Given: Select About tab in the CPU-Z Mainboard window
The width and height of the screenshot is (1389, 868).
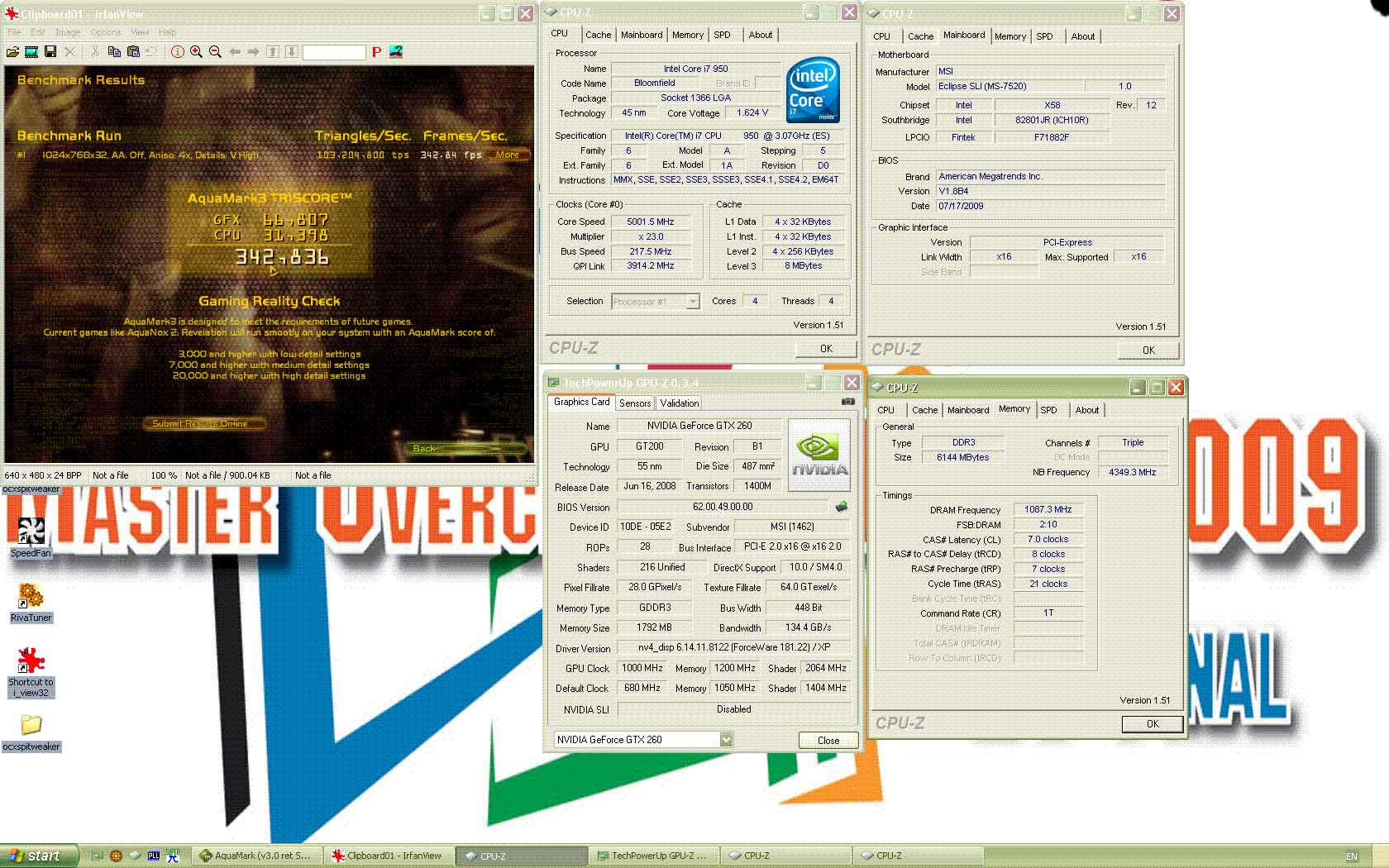Looking at the screenshot, I should (1083, 36).
